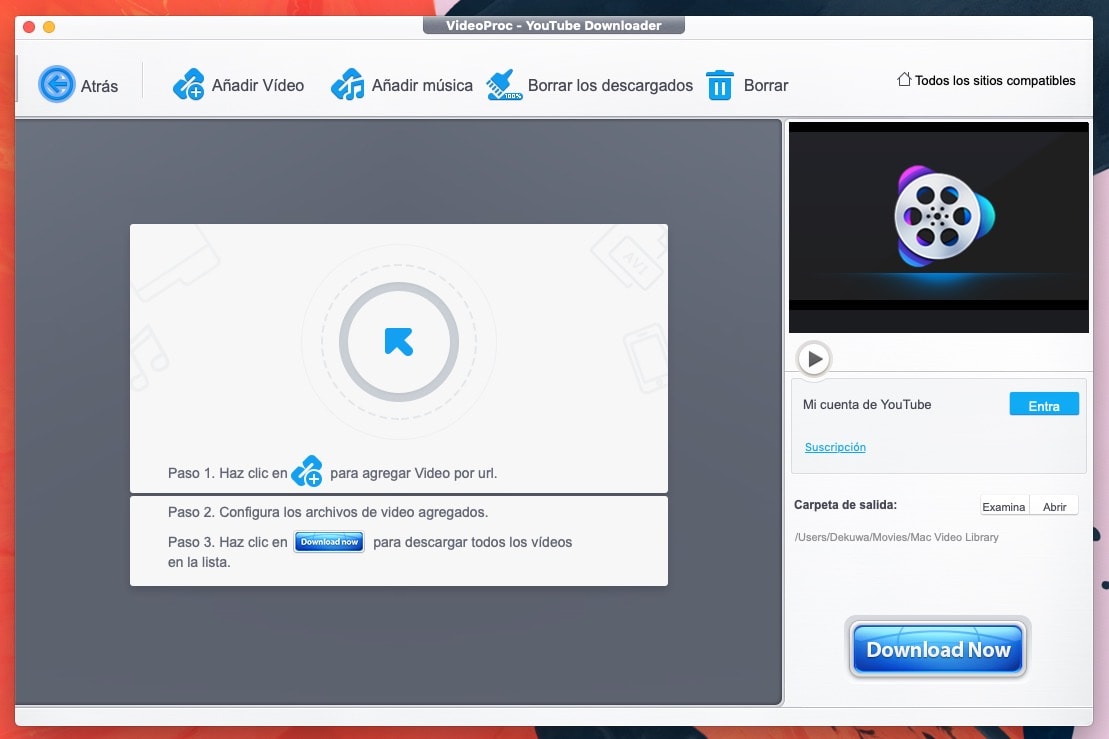Click the Carpeta de salida label
1109x739 pixels.
pyautogui.click(x=845, y=505)
